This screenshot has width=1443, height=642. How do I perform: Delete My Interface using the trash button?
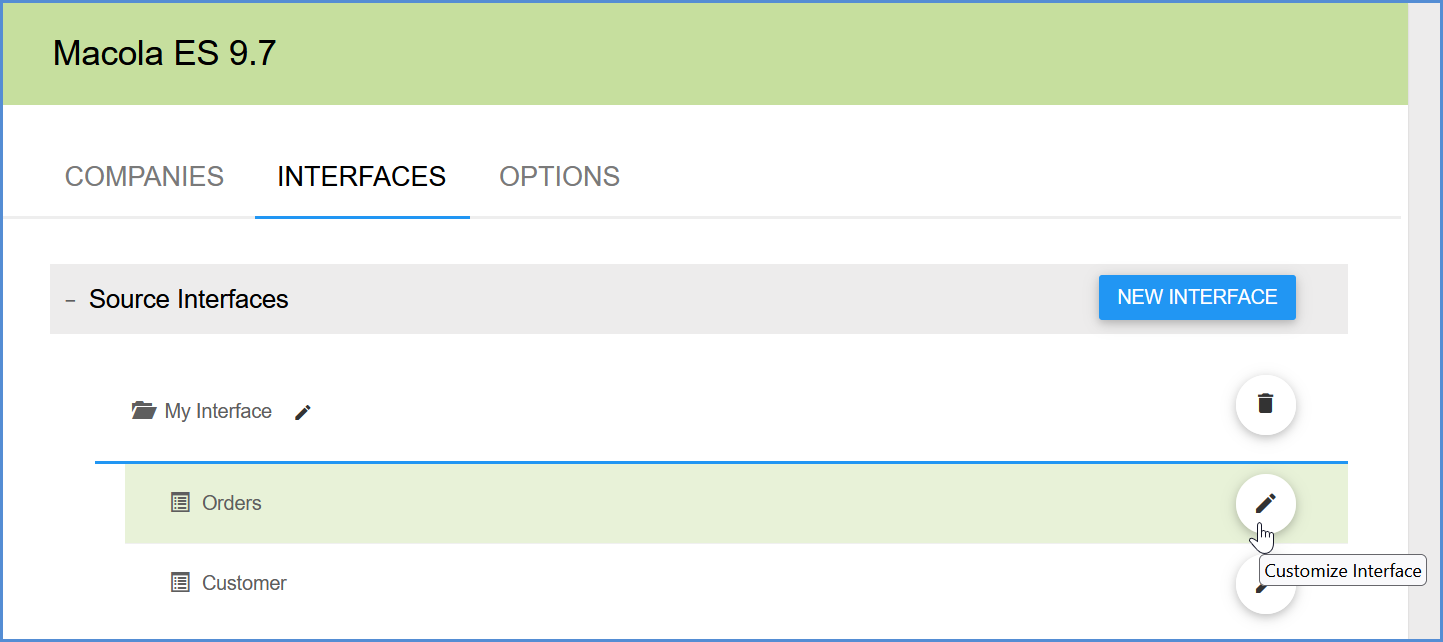pyautogui.click(x=1265, y=404)
